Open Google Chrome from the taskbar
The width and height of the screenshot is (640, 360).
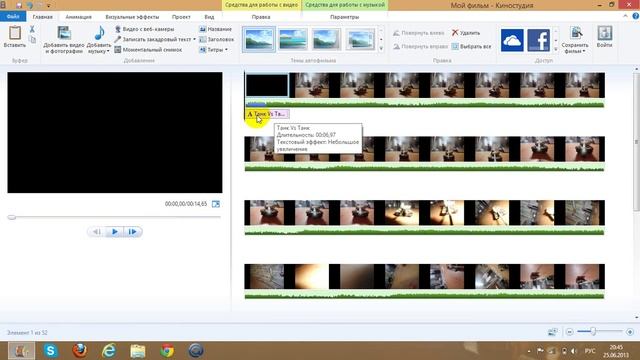pos(167,351)
